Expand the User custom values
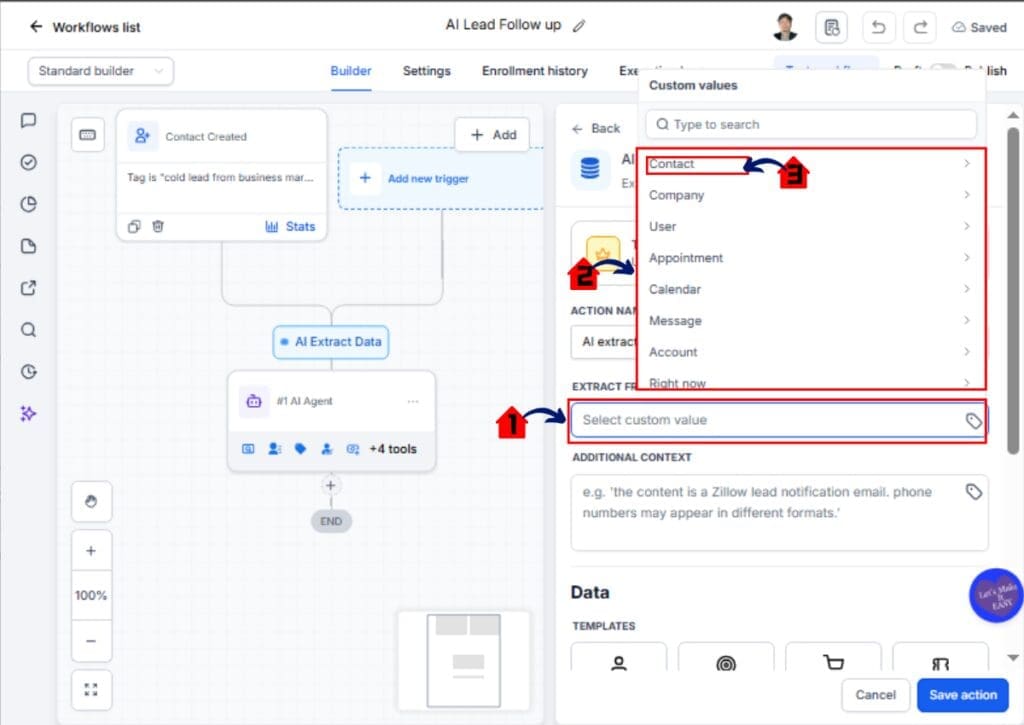1024x725 pixels. pyautogui.click(x=810, y=227)
